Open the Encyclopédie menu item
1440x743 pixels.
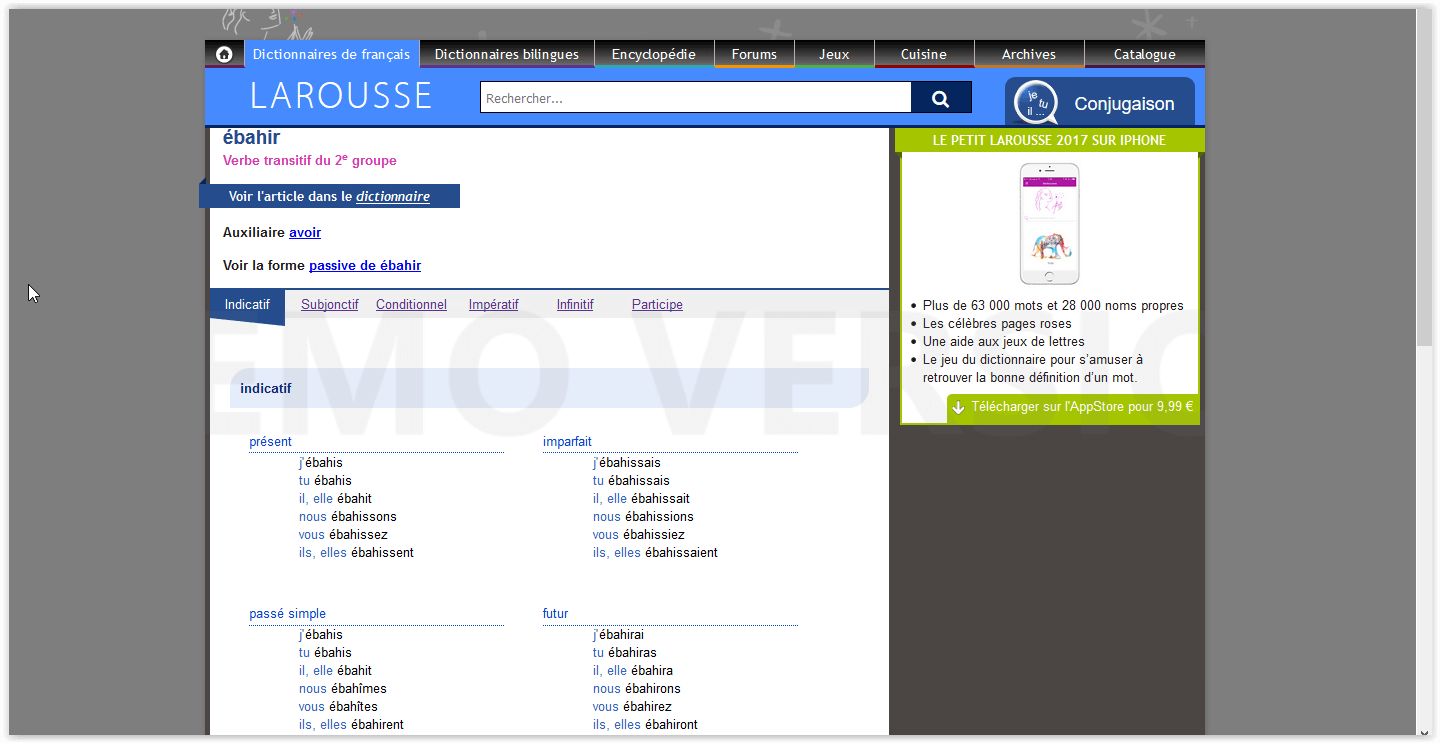coord(653,54)
